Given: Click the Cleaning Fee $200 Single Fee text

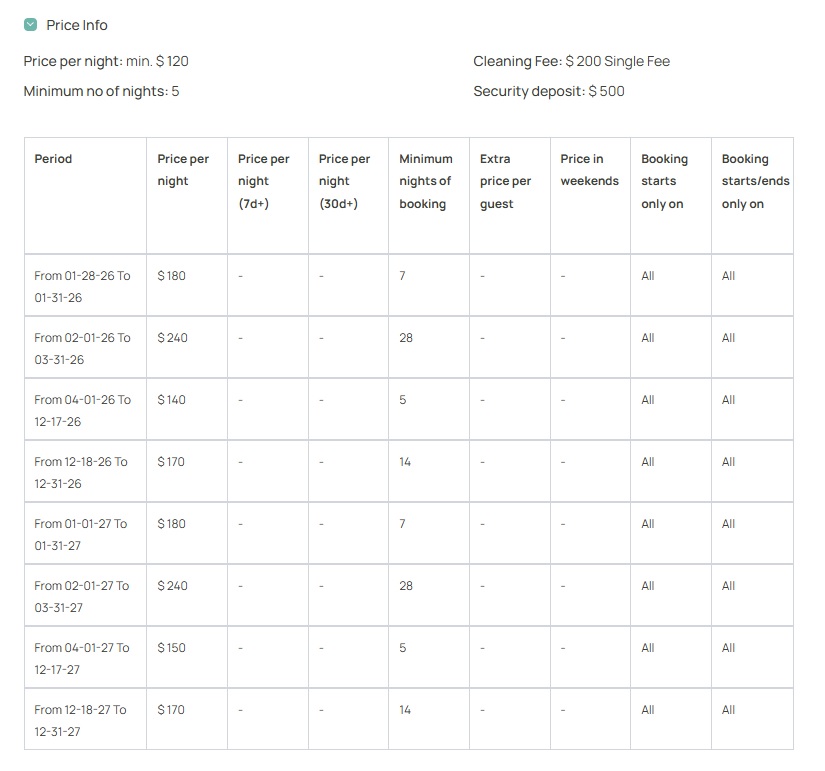Looking at the screenshot, I should [571, 61].
